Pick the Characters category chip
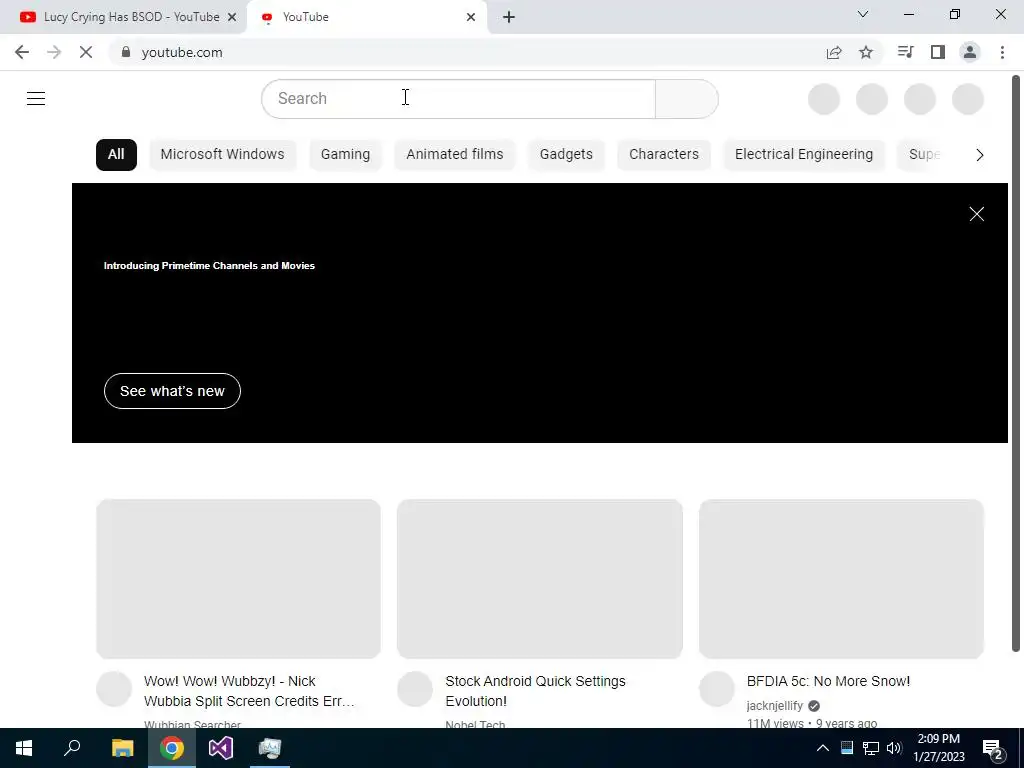This screenshot has height=768, width=1024. [664, 155]
